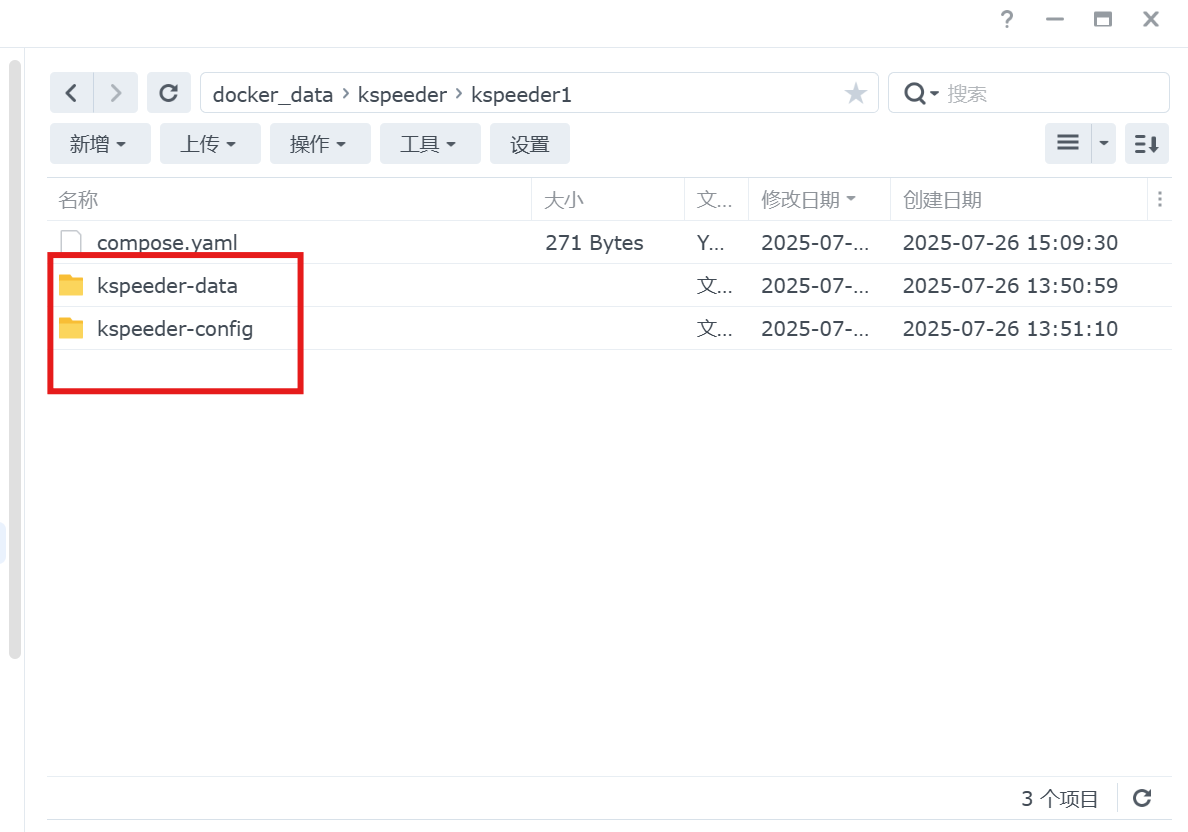Open the 操作 actions menu
This screenshot has width=1188, height=832.
pos(319,144)
